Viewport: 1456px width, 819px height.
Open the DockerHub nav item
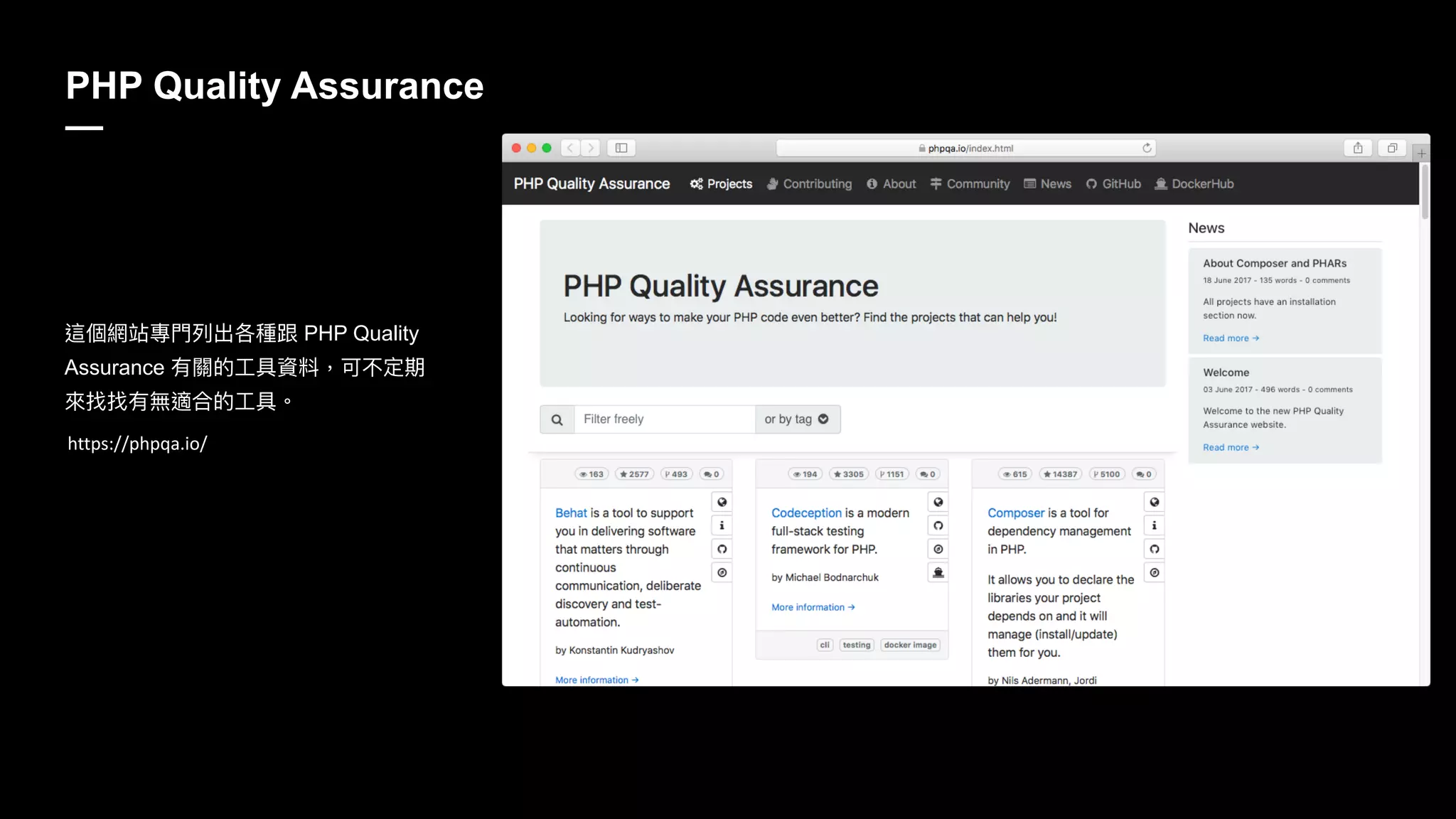click(1194, 184)
